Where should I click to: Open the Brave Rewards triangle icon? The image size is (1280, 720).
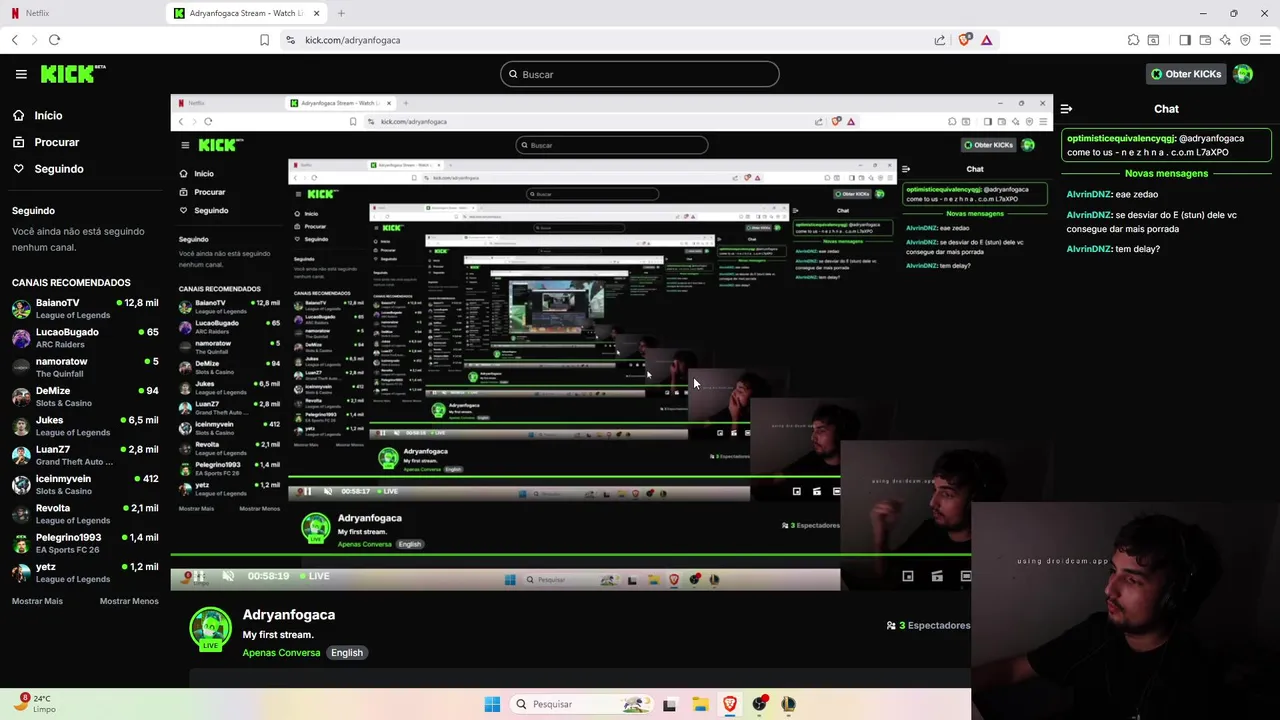[986, 40]
